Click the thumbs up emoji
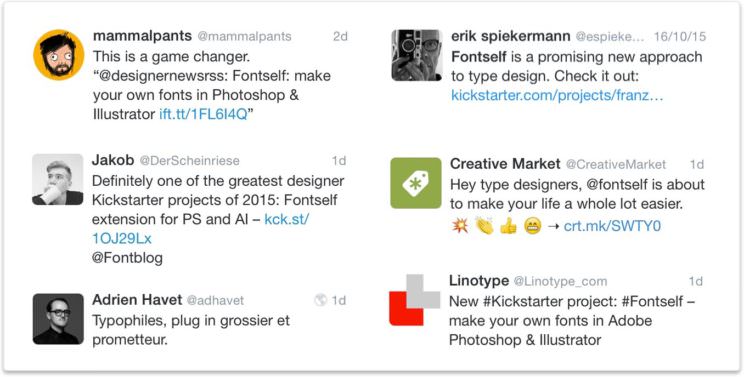The image size is (744, 377). pos(508,226)
